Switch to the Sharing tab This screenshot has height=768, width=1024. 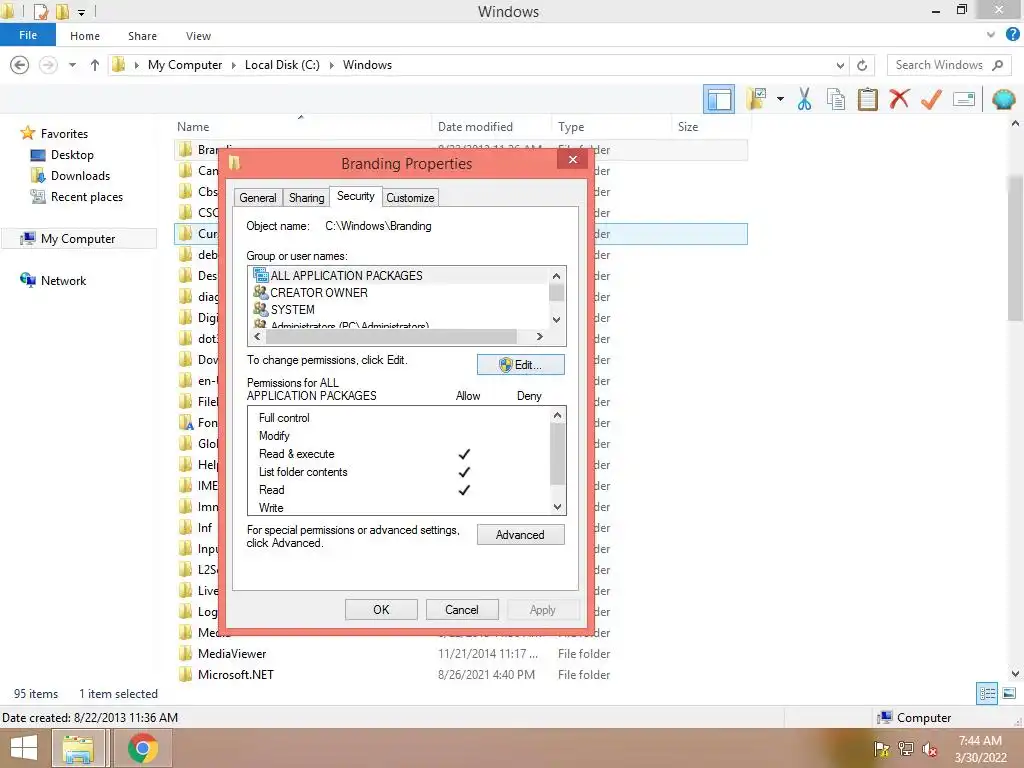(306, 198)
